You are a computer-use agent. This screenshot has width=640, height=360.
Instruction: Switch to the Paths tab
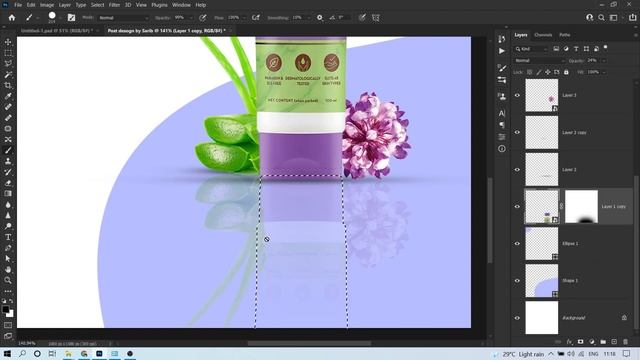pyautogui.click(x=565, y=35)
